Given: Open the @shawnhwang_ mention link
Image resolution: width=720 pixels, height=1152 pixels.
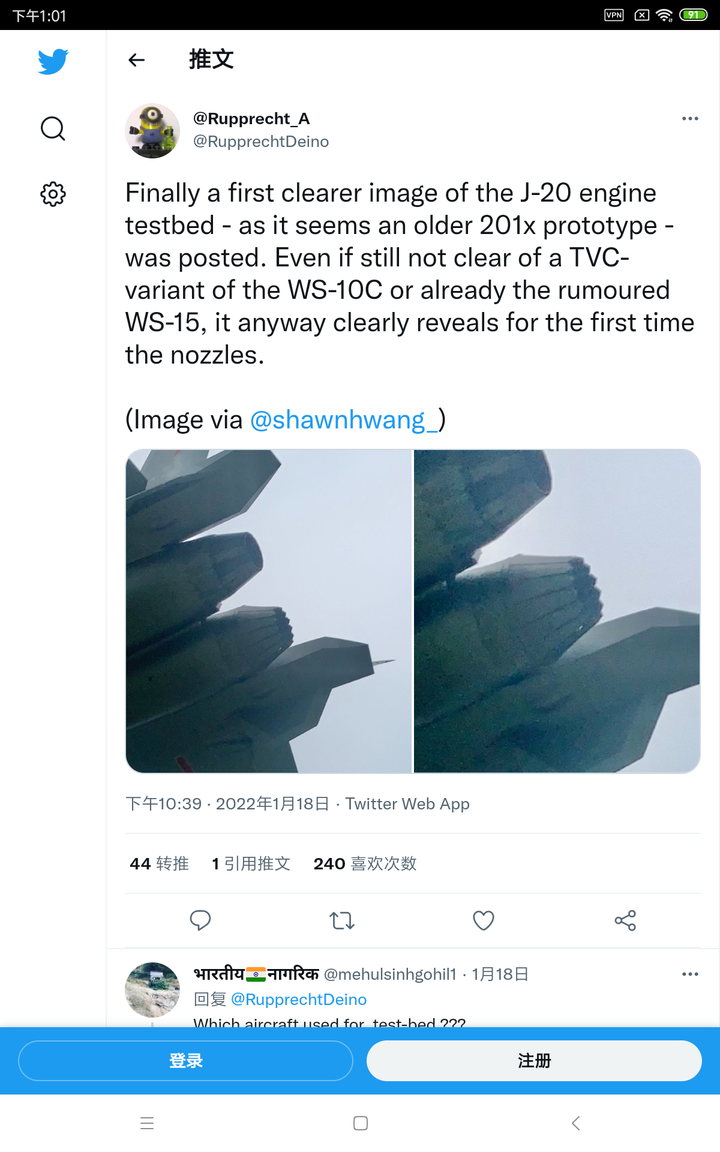Looking at the screenshot, I should [x=343, y=420].
